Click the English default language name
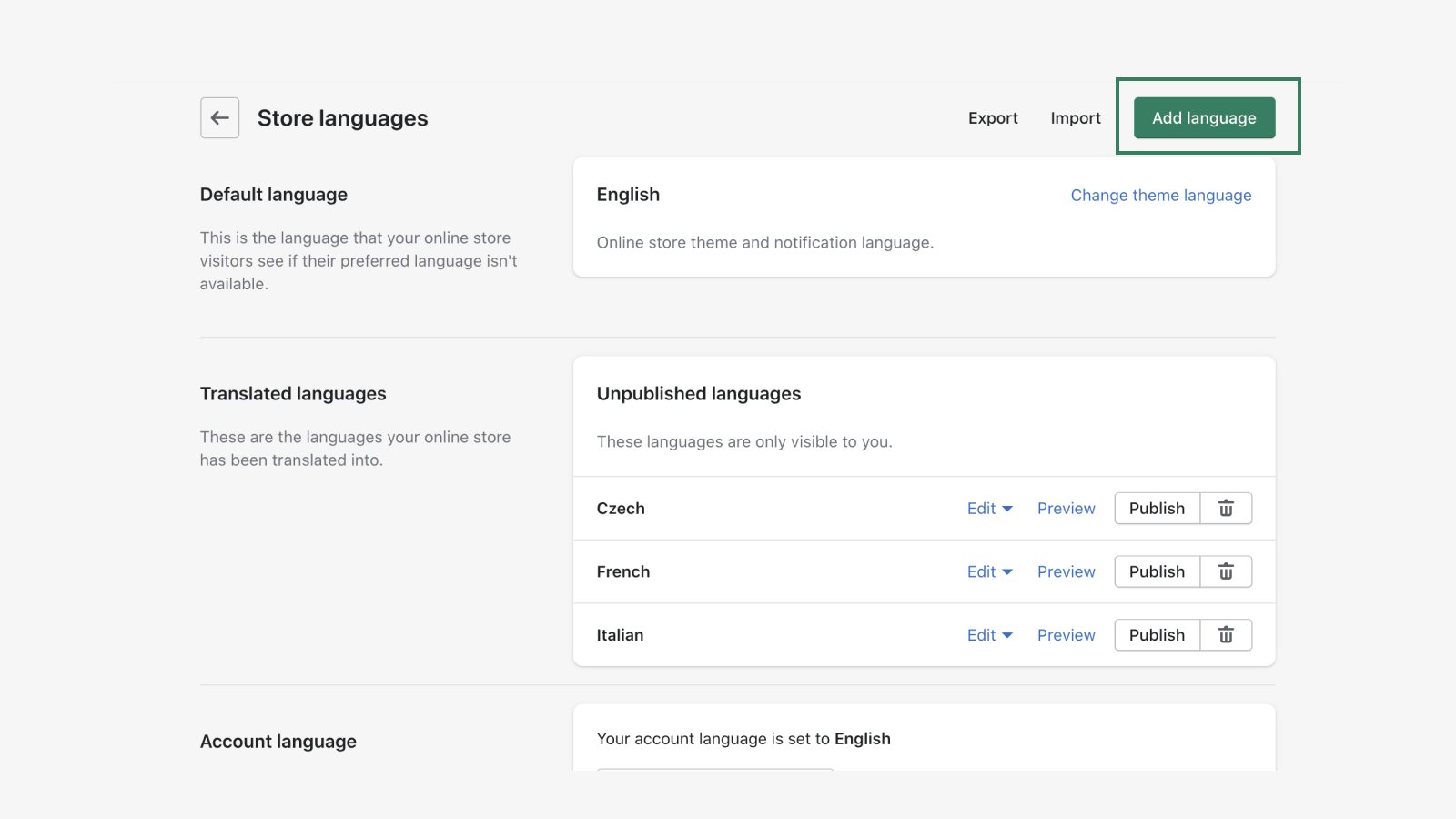Image resolution: width=1456 pixels, height=819 pixels. pyautogui.click(x=628, y=195)
